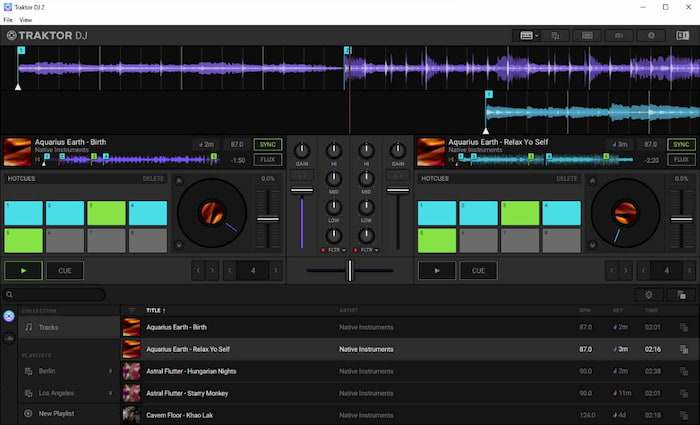Decrease right deck loop size
The image size is (700, 425).
643,271
